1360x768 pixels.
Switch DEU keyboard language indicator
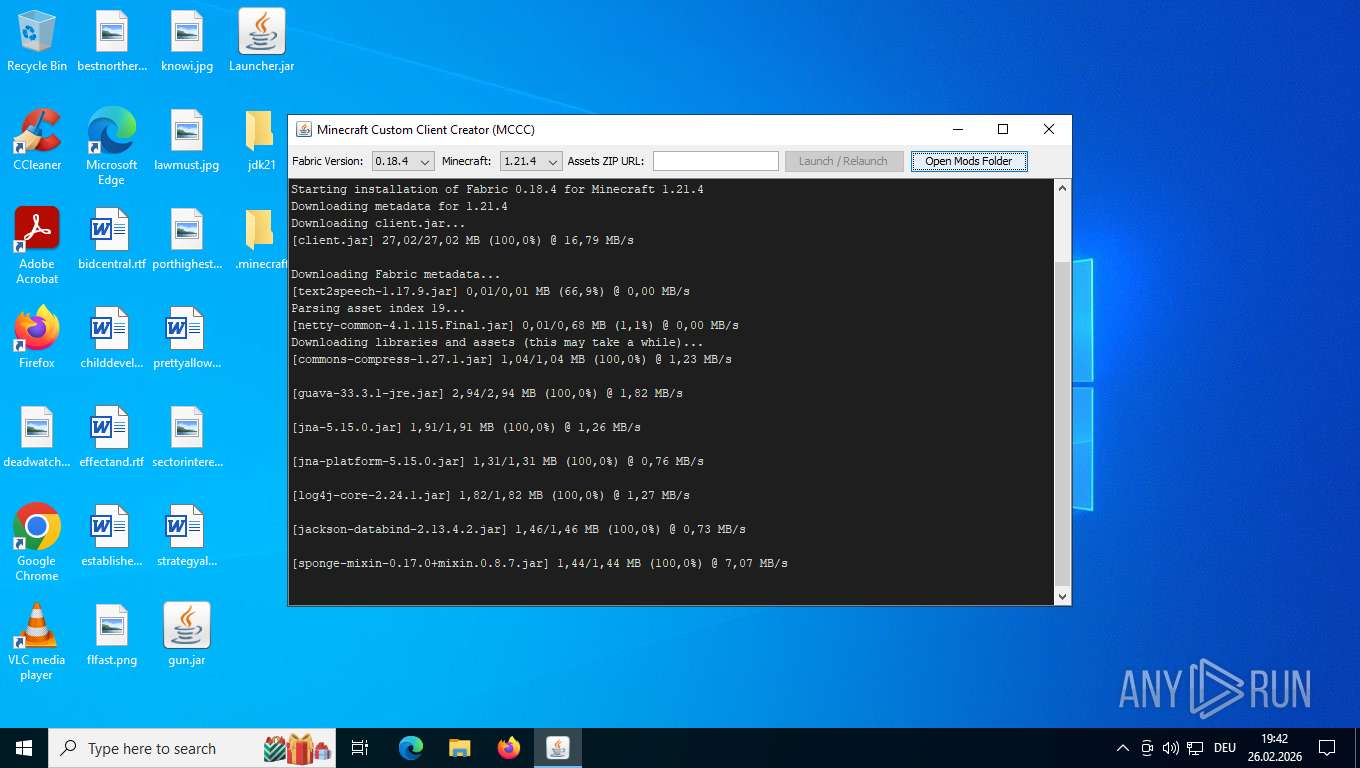pos(1225,748)
